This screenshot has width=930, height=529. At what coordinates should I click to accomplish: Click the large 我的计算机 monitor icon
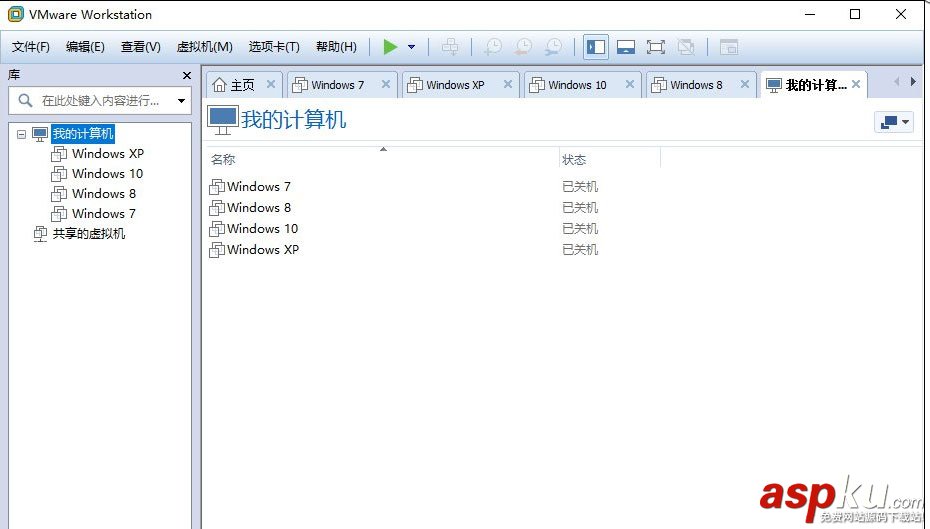pos(223,120)
